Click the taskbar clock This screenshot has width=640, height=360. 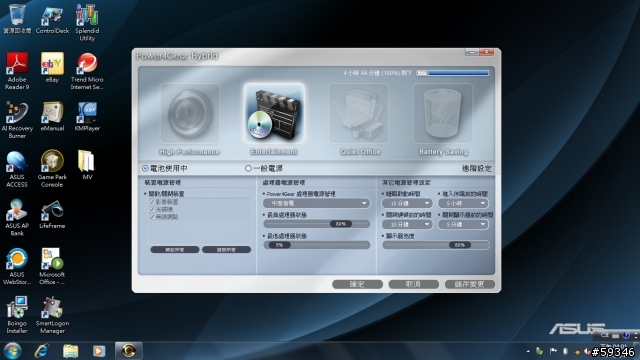(x=613, y=351)
